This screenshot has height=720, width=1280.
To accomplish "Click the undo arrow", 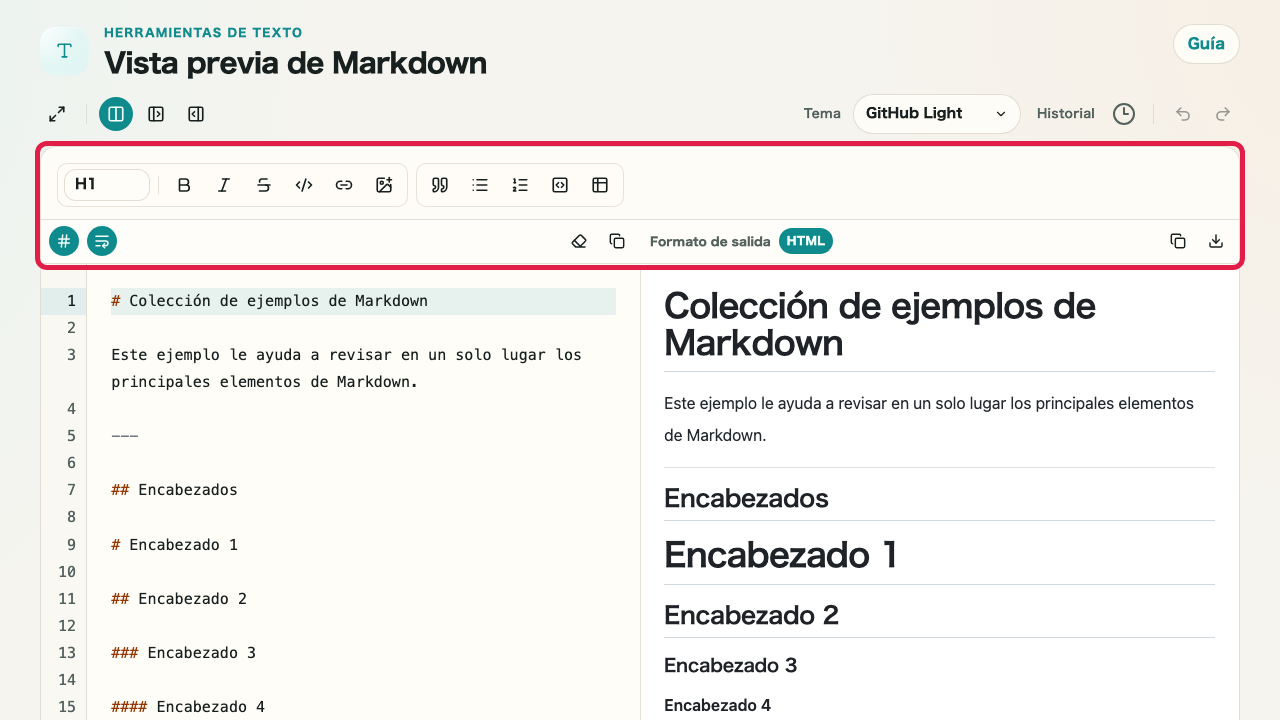I will (1183, 114).
